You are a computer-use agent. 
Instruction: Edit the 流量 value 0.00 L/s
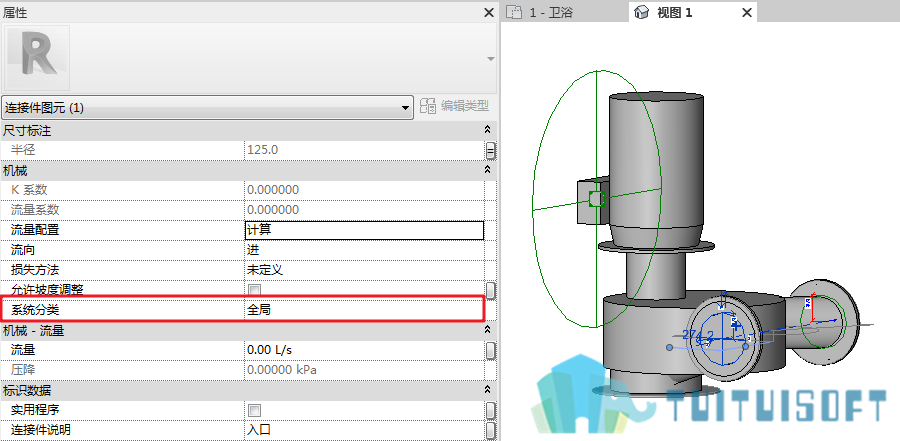[x=364, y=350]
